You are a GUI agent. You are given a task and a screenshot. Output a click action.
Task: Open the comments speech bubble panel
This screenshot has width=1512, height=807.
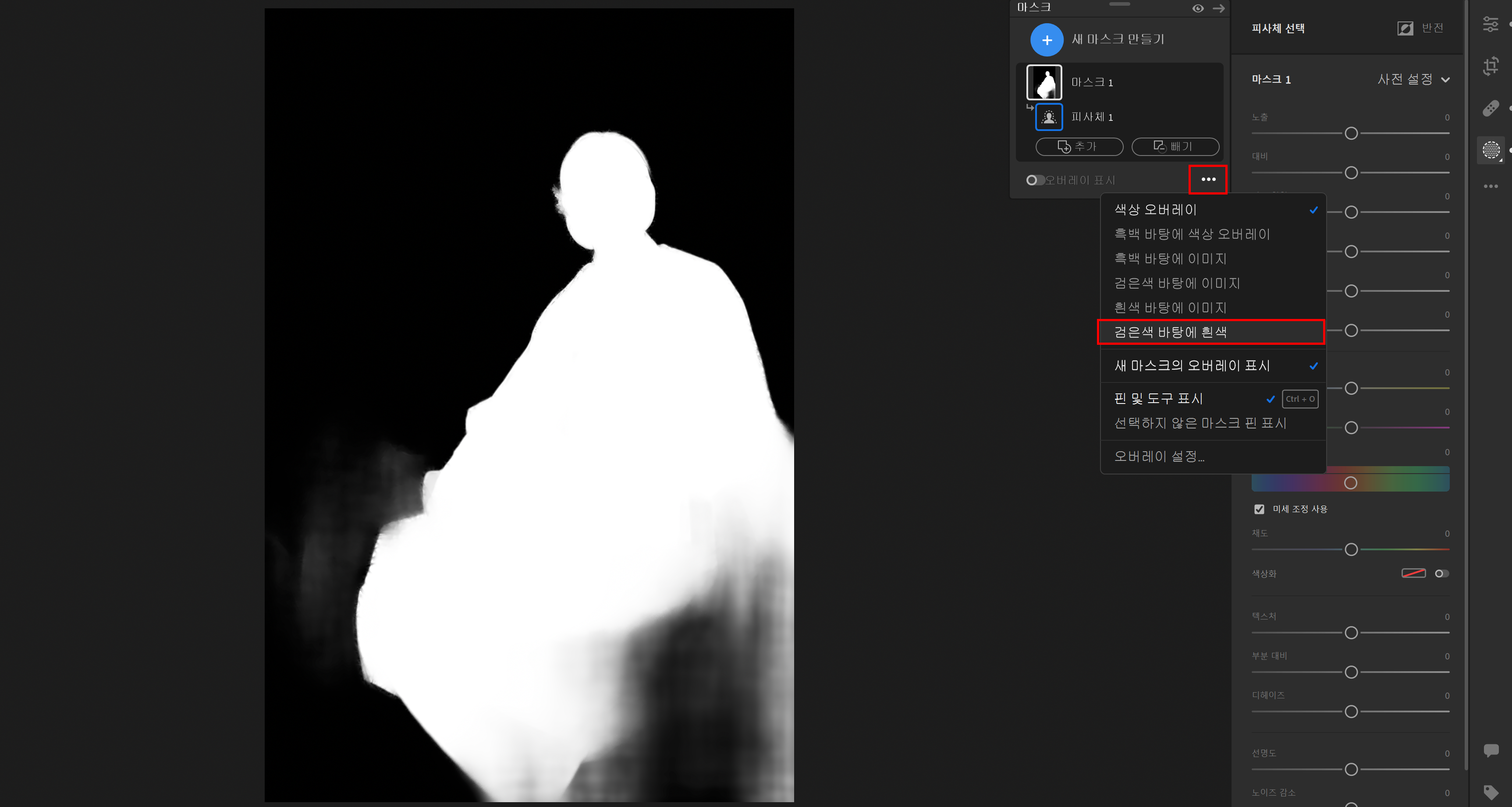[1491, 750]
